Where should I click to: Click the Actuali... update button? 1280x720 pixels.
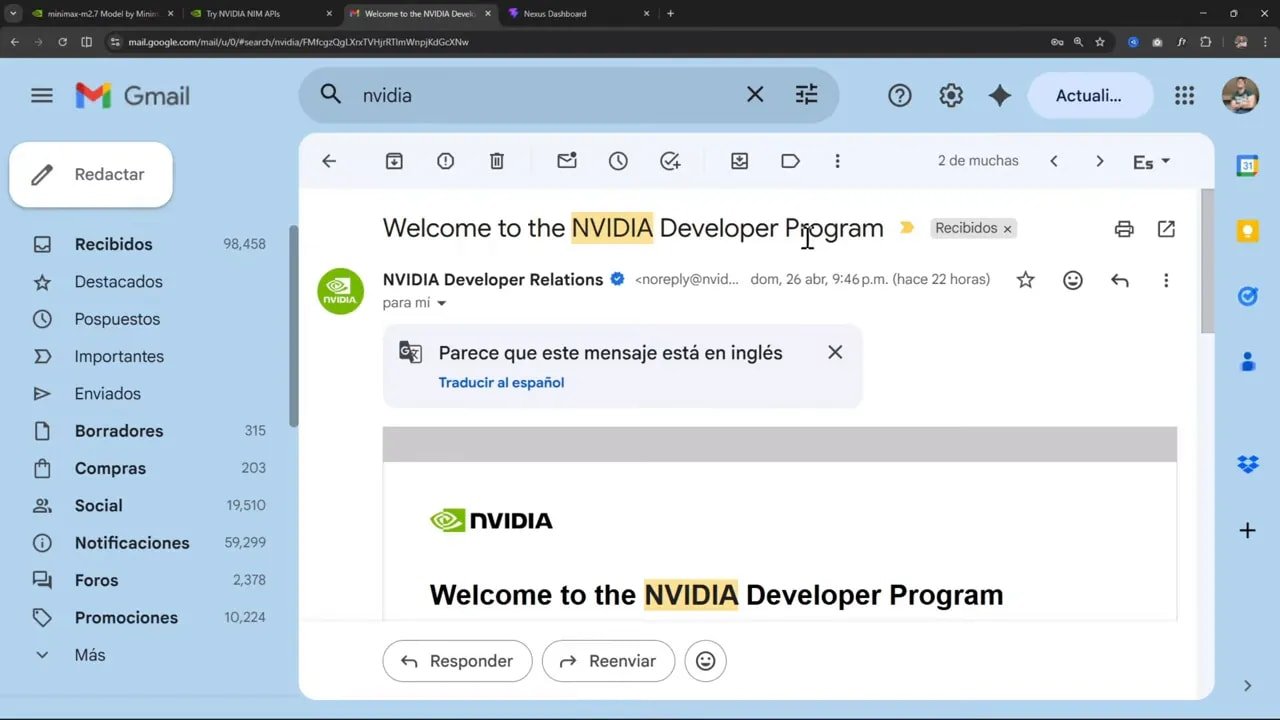tap(1089, 95)
